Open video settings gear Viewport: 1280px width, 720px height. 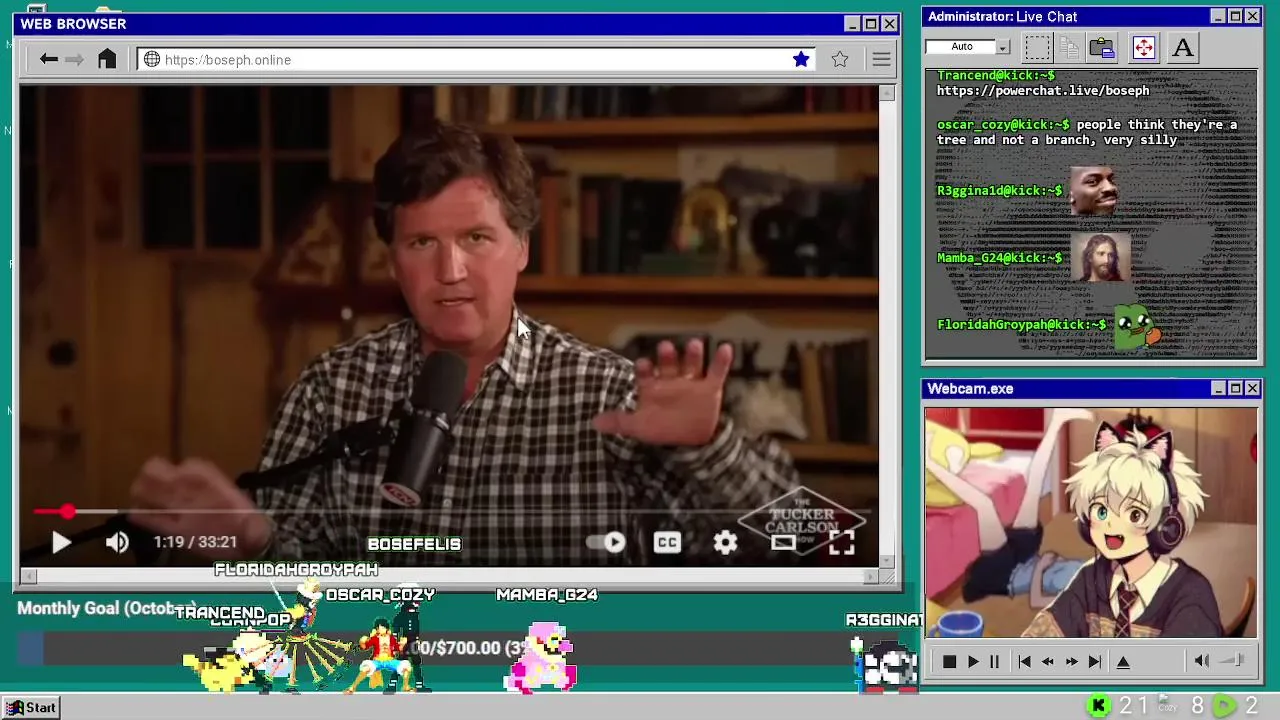[x=725, y=542]
